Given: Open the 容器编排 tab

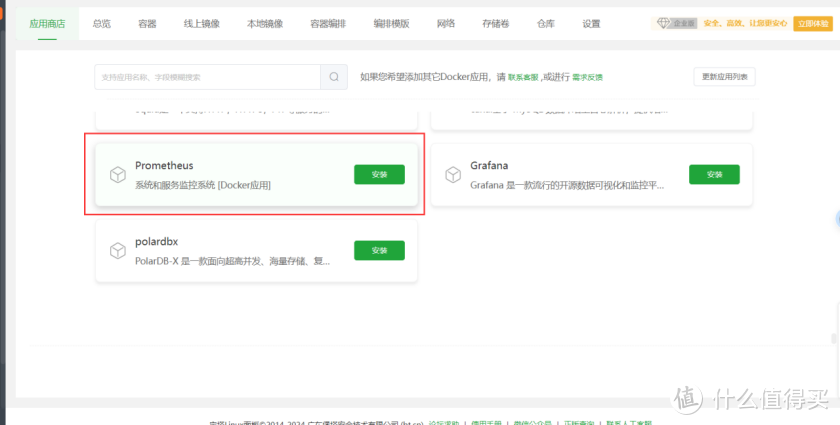Looking at the screenshot, I should point(328,24).
